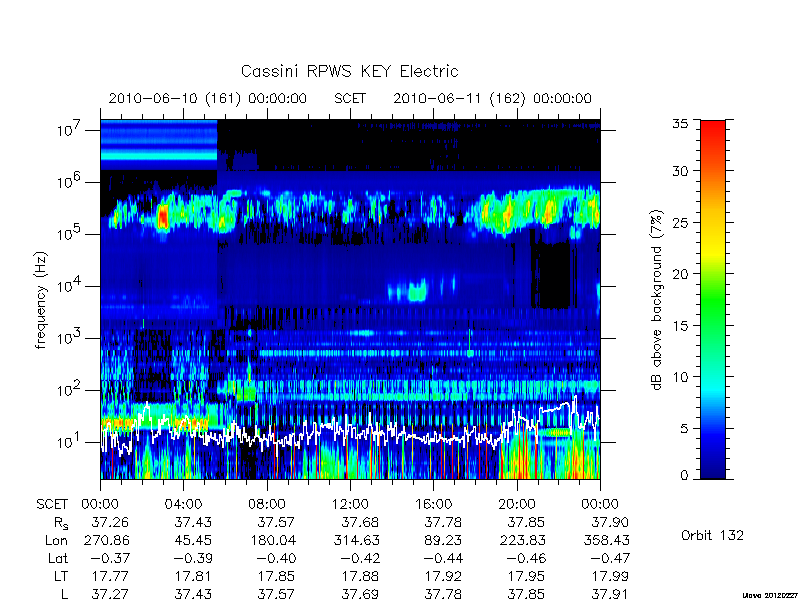This screenshot has height=600, width=800.
Task: Click the Rs value '37.68'
Action: pos(360,522)
